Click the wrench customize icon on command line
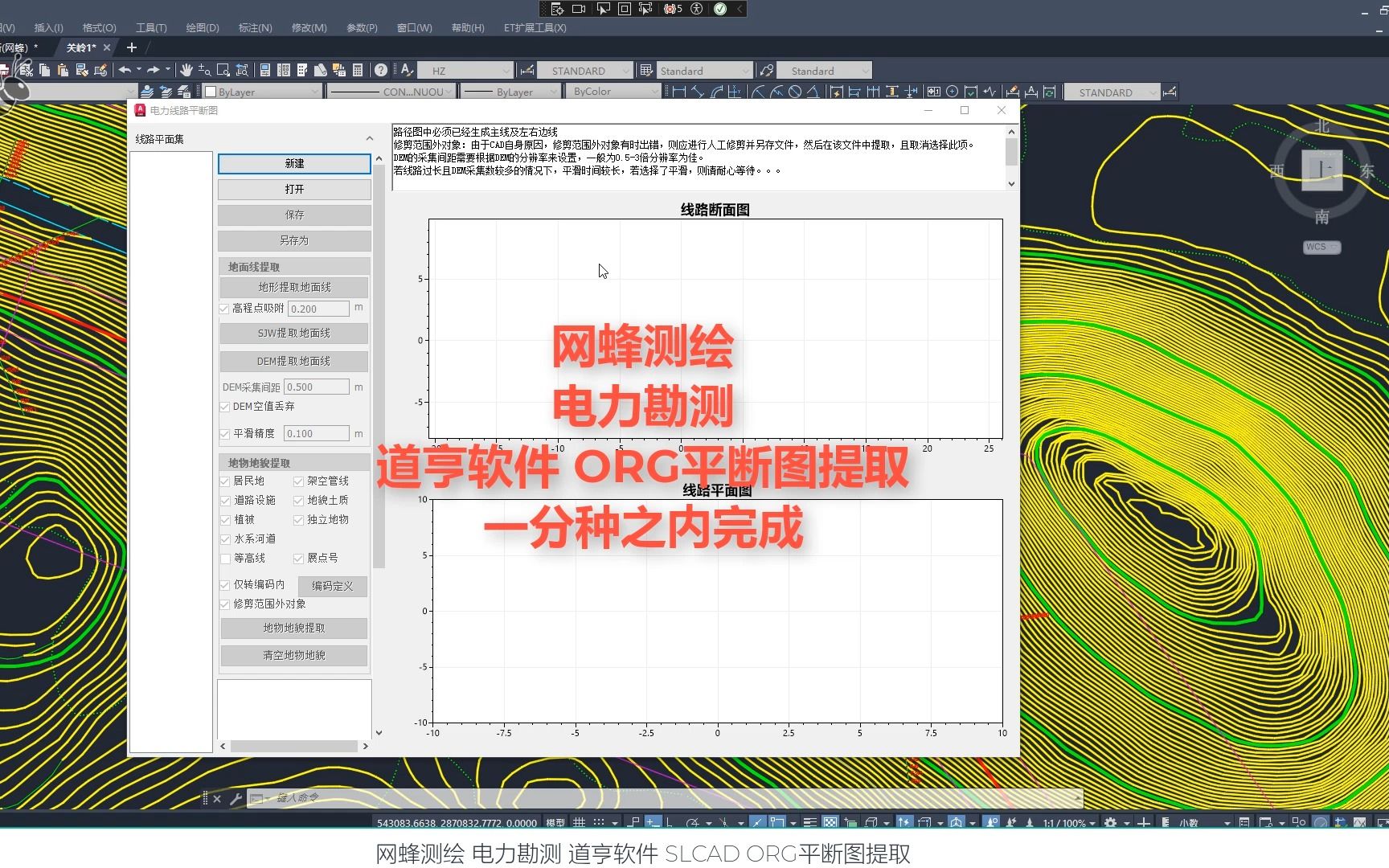The width and height of the screenshot is (1389, 868). [x=236, y=798]
